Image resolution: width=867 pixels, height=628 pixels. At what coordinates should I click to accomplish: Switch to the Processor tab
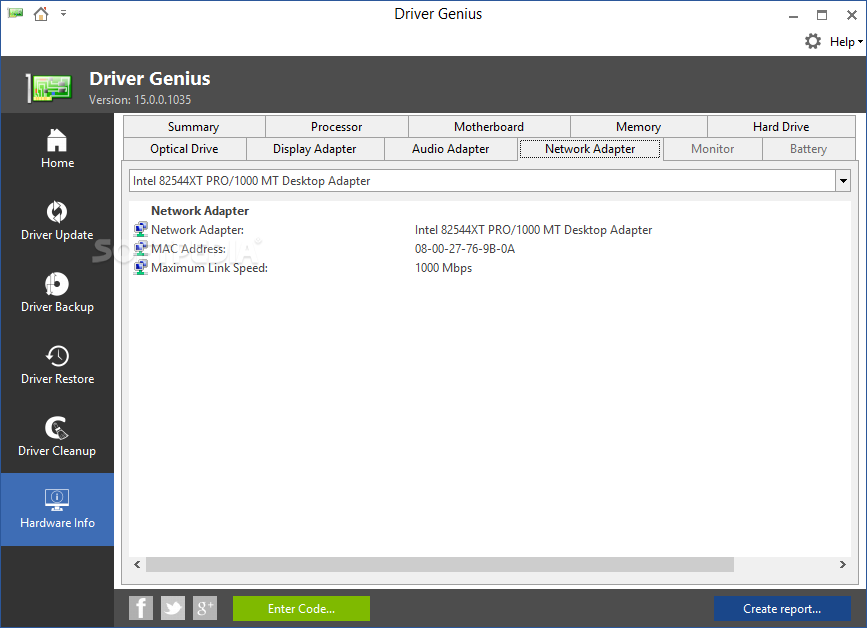pyautogui.click(x=337, y=127)
